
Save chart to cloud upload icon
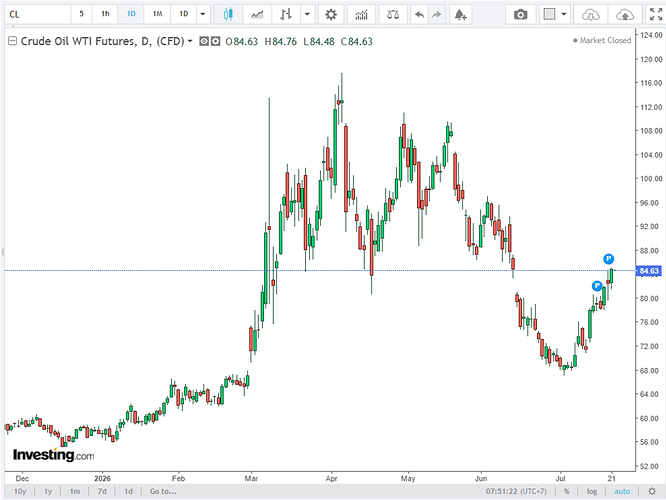coord(625,14)
